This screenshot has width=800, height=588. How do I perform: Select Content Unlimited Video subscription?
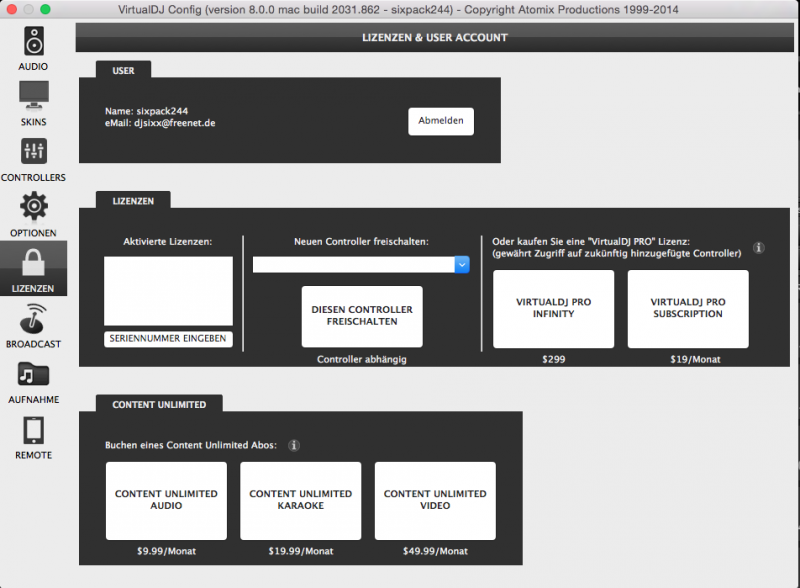[x=435, y=501]
